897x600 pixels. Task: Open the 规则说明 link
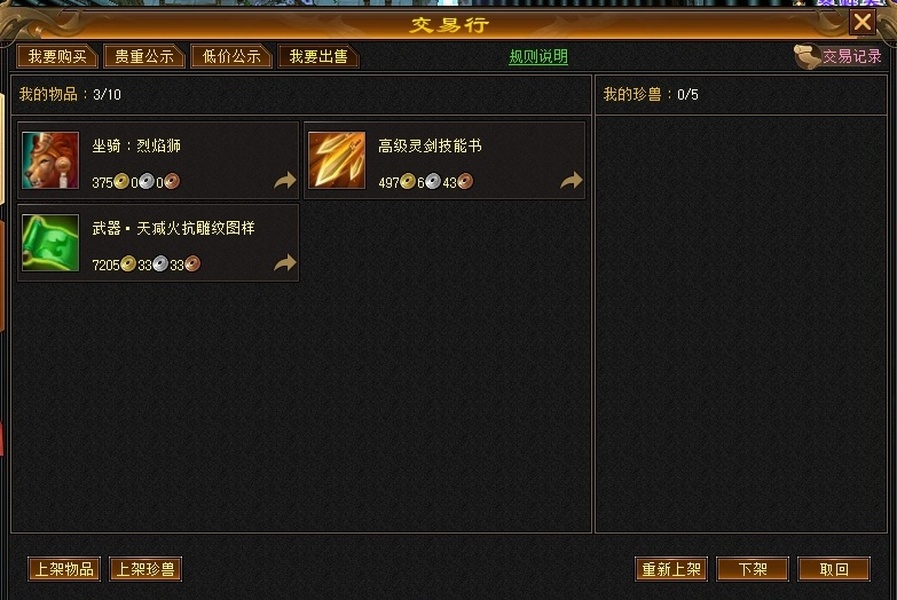click(x=538, y=57)
